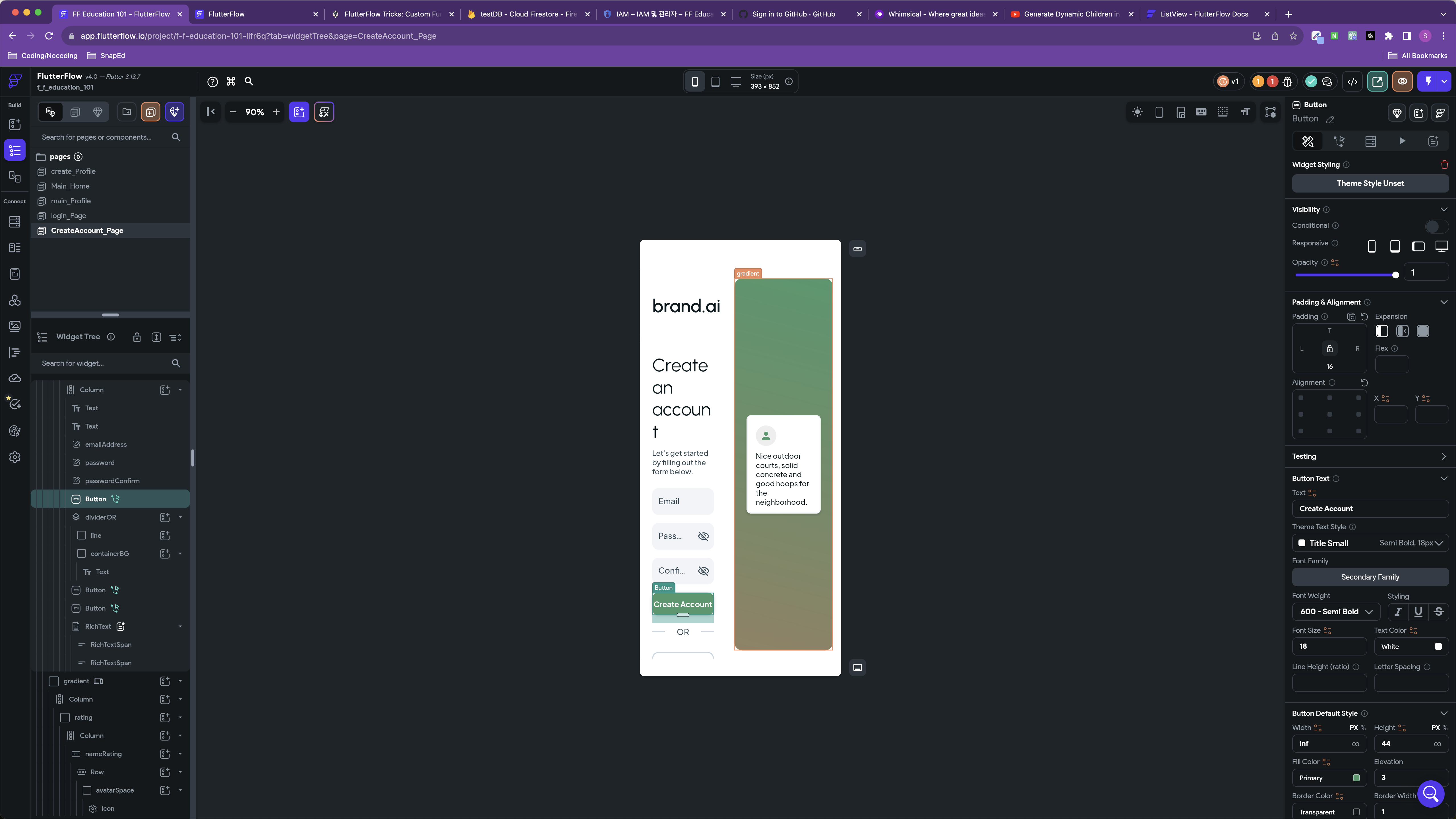Click the Theme Style Unset button
Viewport: 1456px width, 819px height.
[x=1370, y=183]
